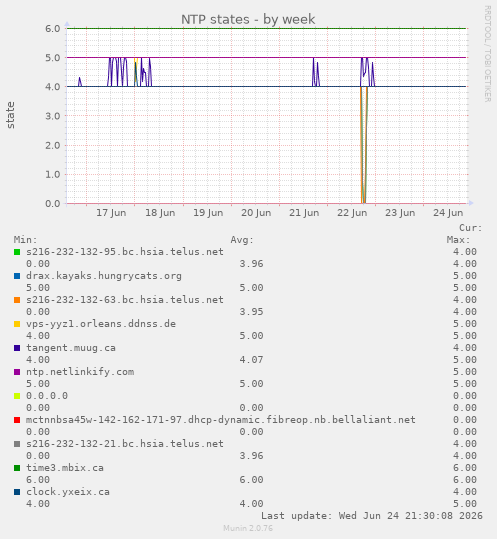Click the orange swatch for s216-232-132-63.bc.hsia.telus.net
Image resolution: width=497 pixels, height=539 pixels.
tap(17, 300)
